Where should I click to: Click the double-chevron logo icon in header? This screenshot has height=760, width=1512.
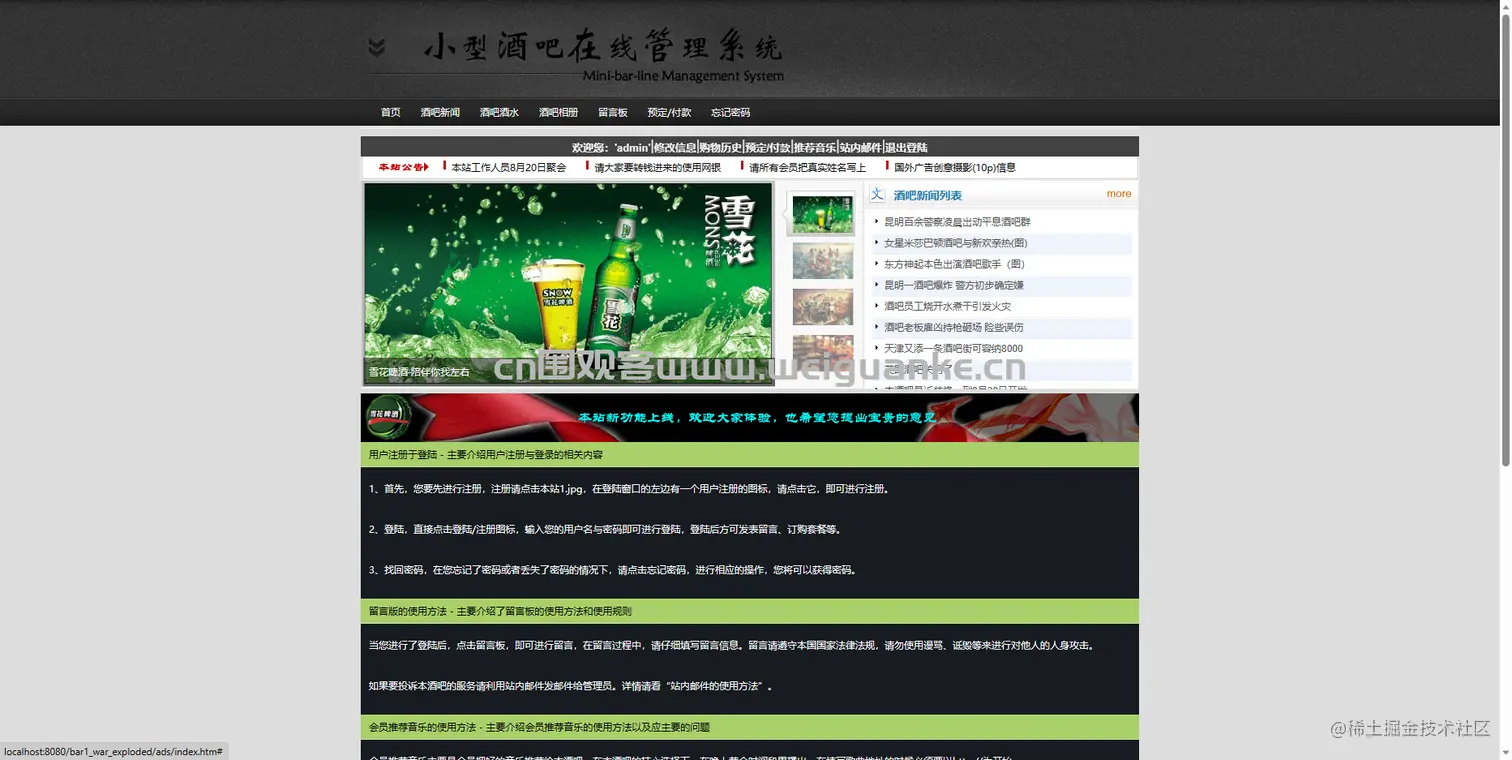[376, 47]
